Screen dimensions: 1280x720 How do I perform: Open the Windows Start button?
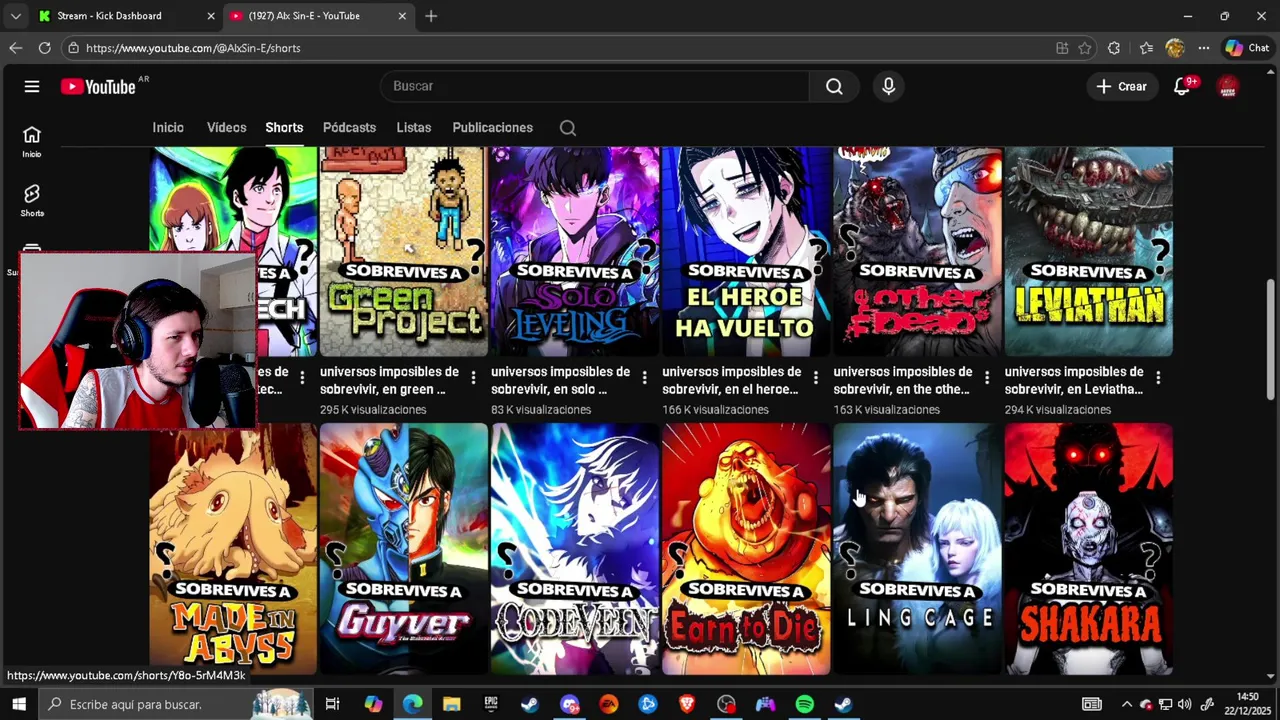(18, 704)
